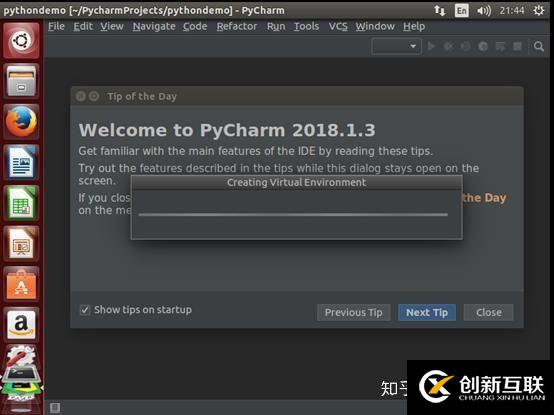
Task: Open the system gear session menu
Action: point(538,11)
